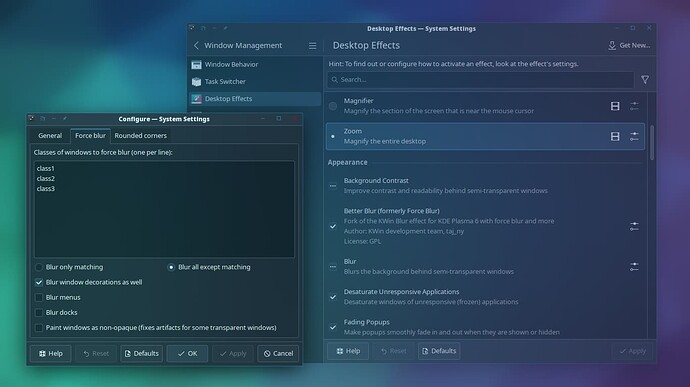Viewport: 690px width, 387px height.
Task: Cancel the Configure dialog
Action: coord(278,354)
